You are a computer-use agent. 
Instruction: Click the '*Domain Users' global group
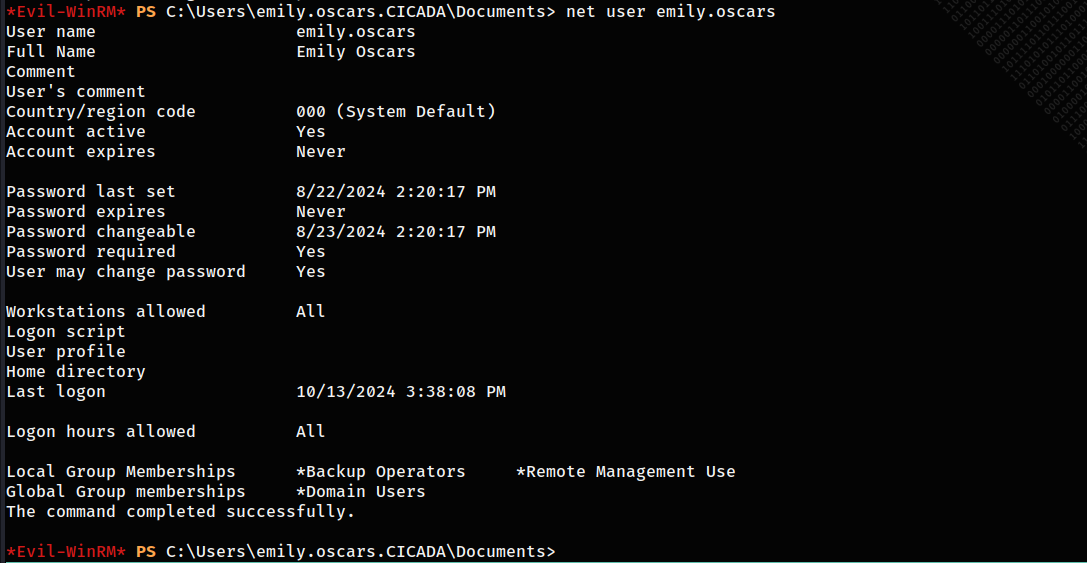pyautogui.click(x=360, y=492)
